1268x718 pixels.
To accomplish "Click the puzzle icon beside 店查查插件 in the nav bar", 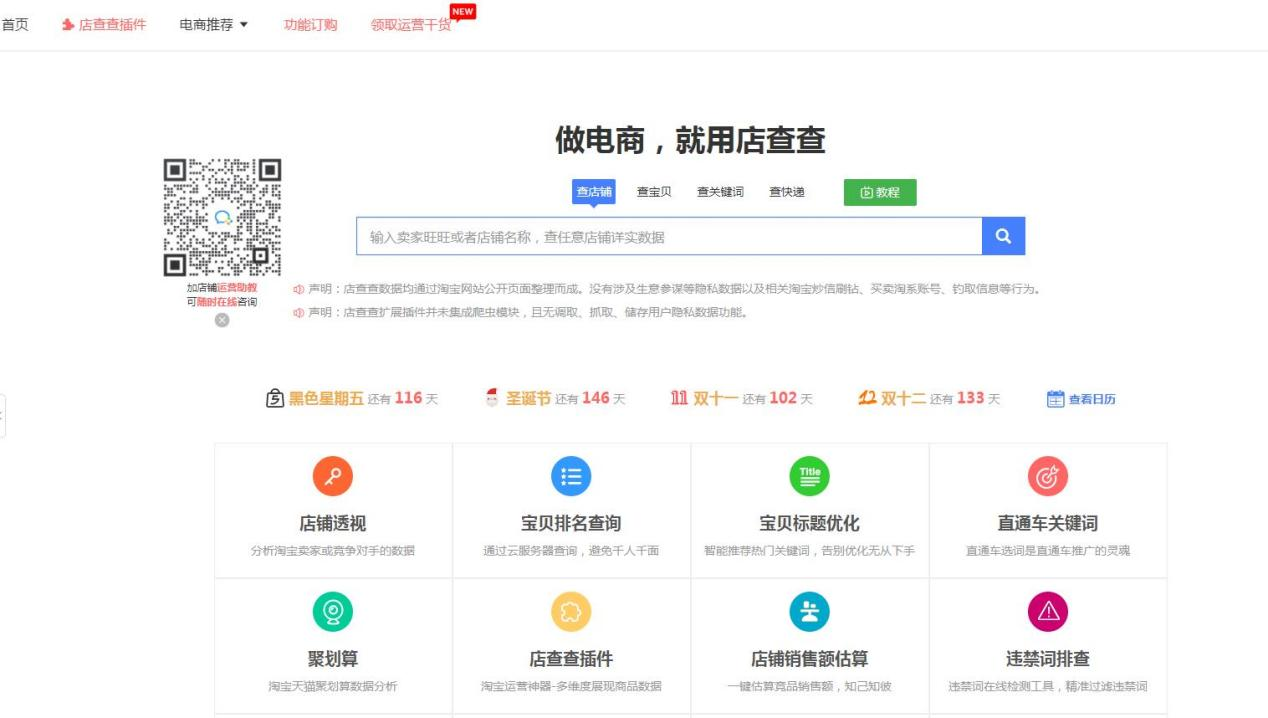I will pyautogui.click(x=68, y=24).
